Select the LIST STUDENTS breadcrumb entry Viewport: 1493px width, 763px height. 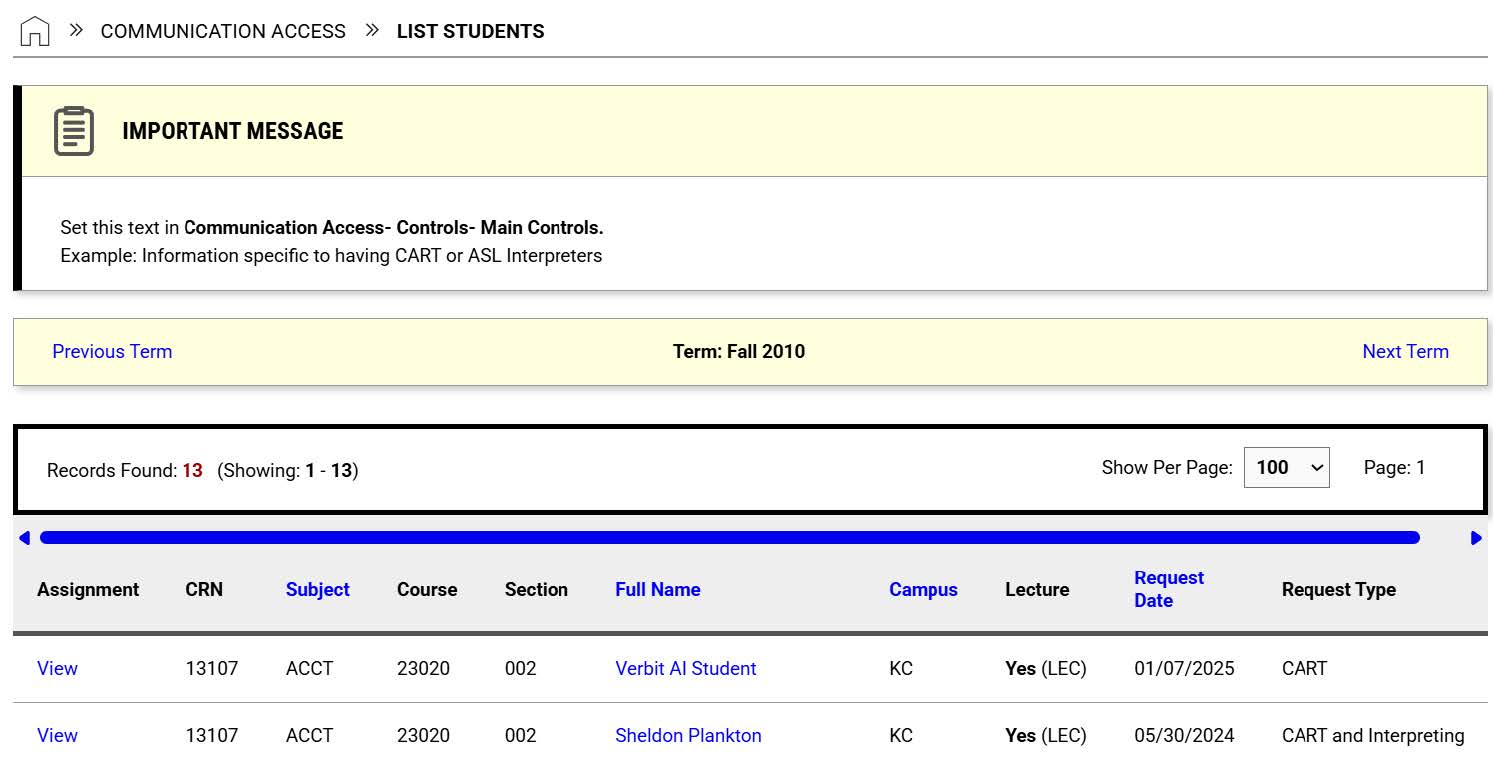[x=471, y=31]
